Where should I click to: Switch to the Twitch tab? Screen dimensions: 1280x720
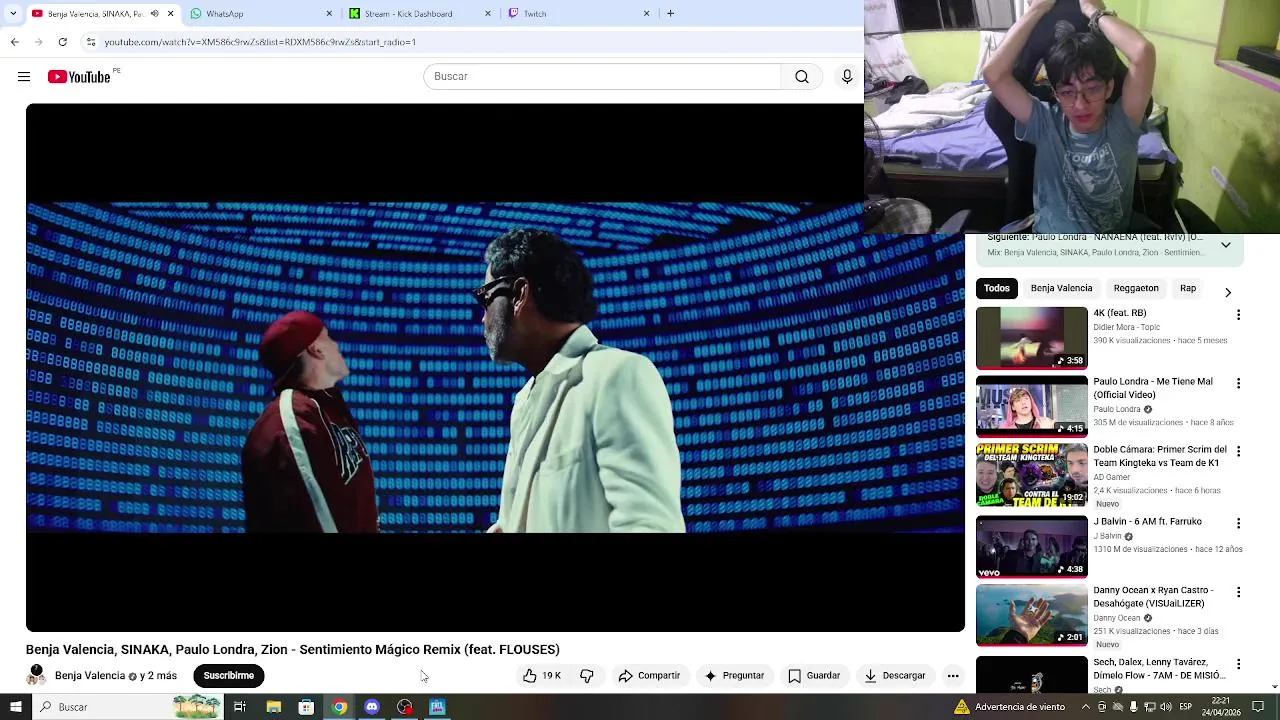coord(577,14)
